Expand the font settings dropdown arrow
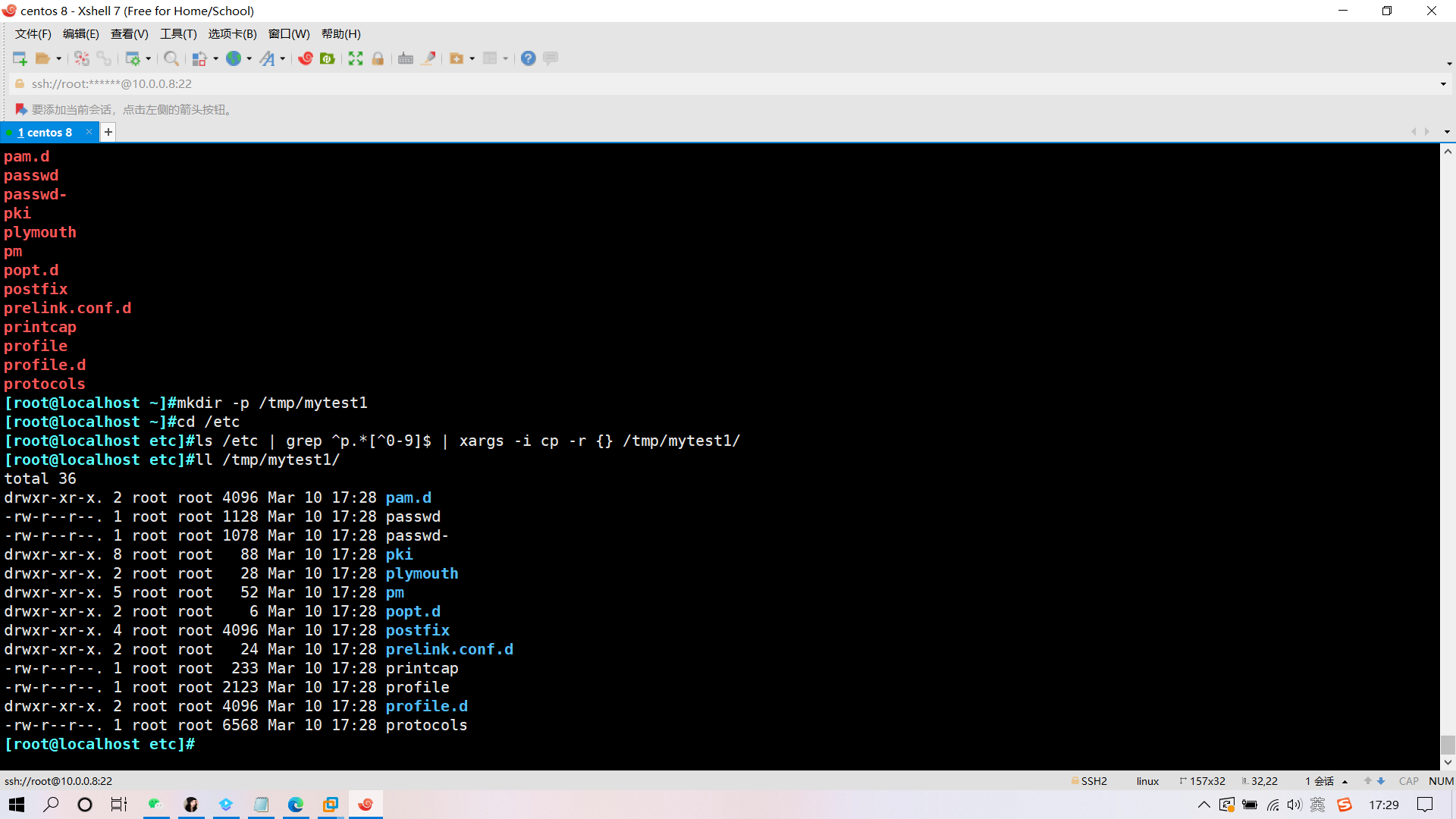This screenshot has width=1456, height=819. point(283,58)
